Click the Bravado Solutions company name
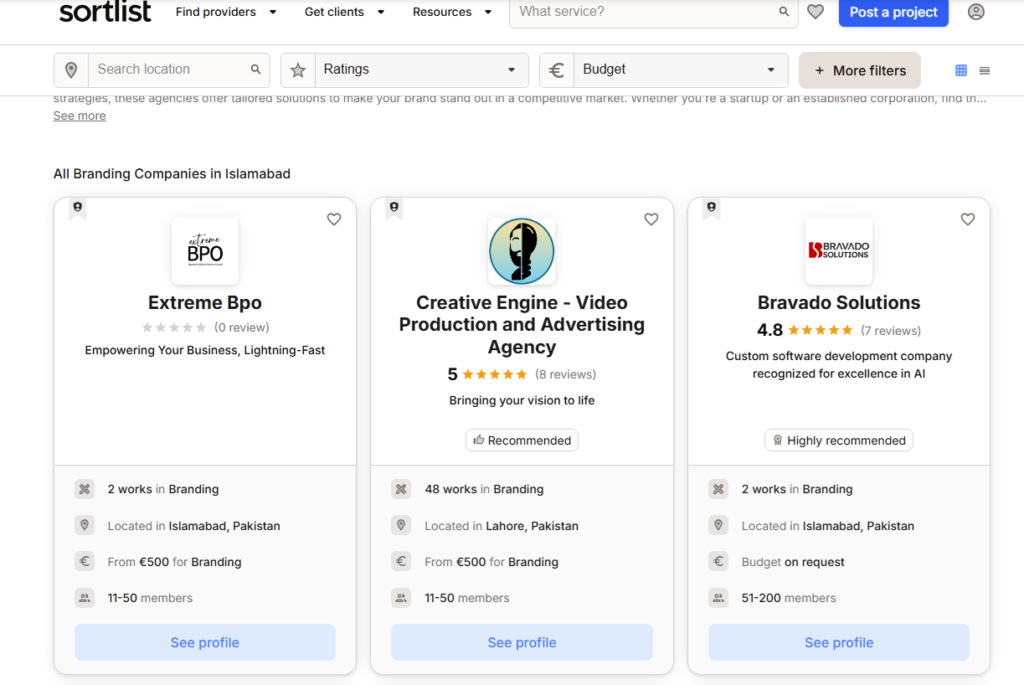Screen dimensions: 1024x685 (839, 302)
